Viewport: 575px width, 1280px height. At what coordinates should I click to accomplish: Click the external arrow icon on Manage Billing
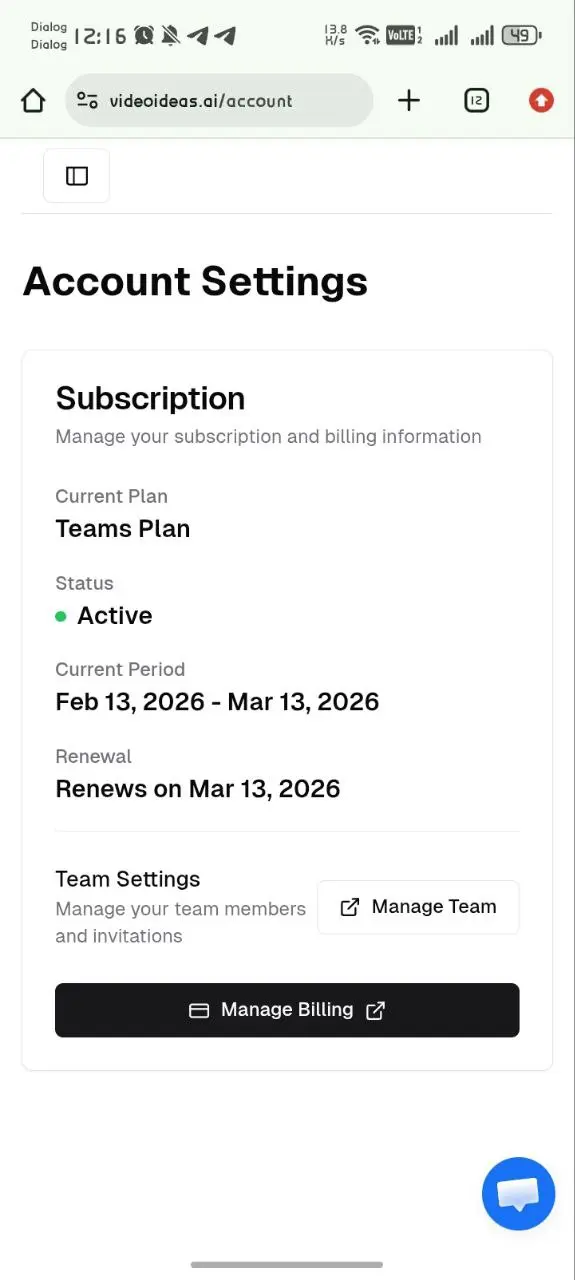coord(375,1010)
